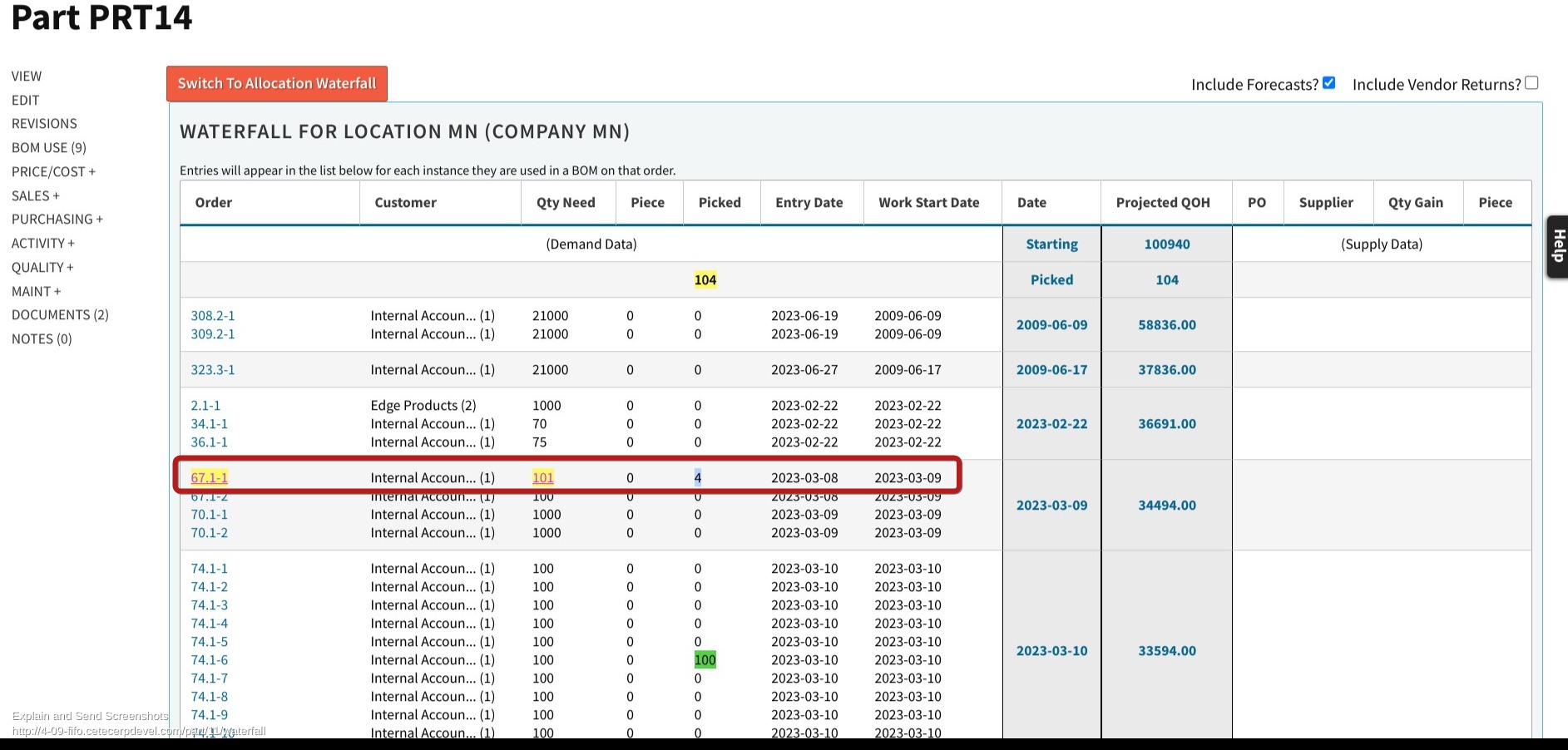The image size is (1568, 750).
Task: Click Edge Products (2) customer cell
Action: tap(423, 406)
